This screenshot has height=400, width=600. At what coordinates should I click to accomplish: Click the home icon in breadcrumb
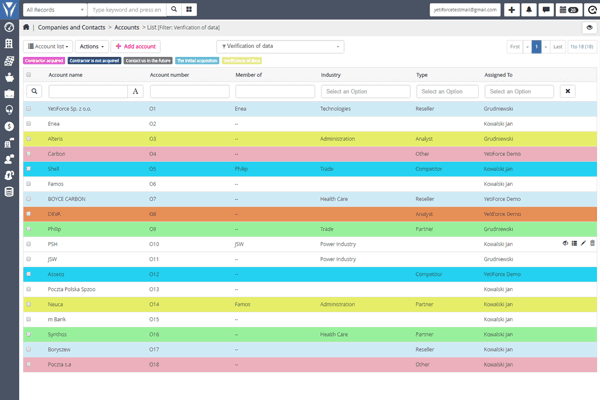[27, 28]
